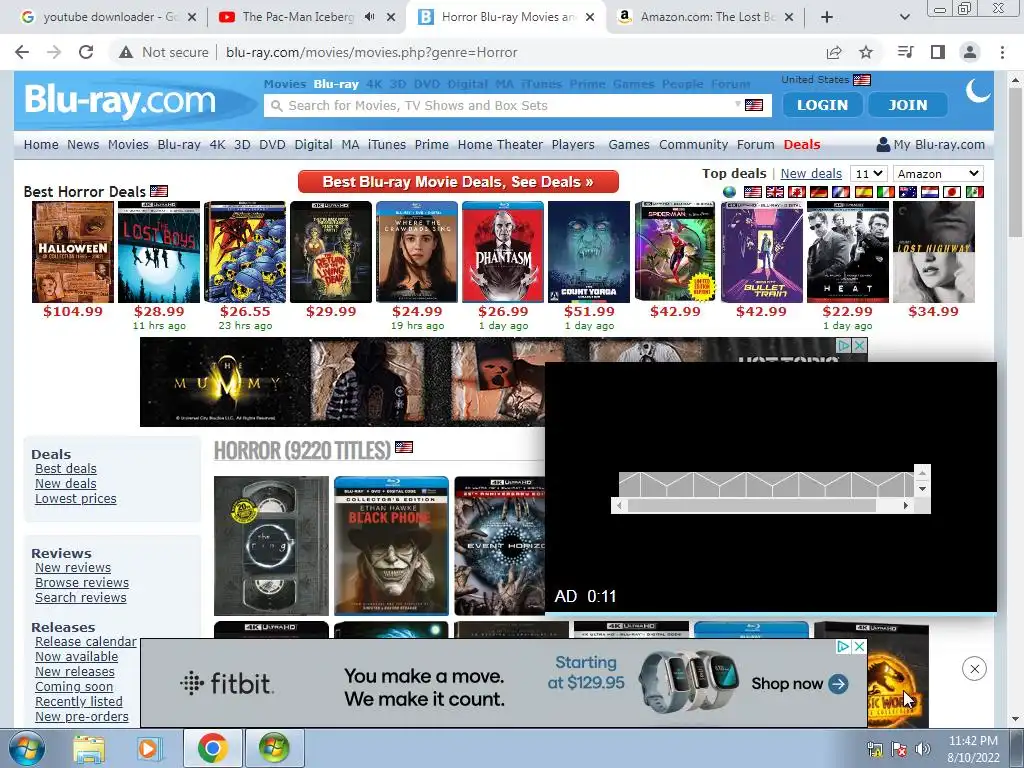Viewport: 1024px width, 768px height.
Task: Close the round X beside fitbit banner
Action: (x=974, y=669)
